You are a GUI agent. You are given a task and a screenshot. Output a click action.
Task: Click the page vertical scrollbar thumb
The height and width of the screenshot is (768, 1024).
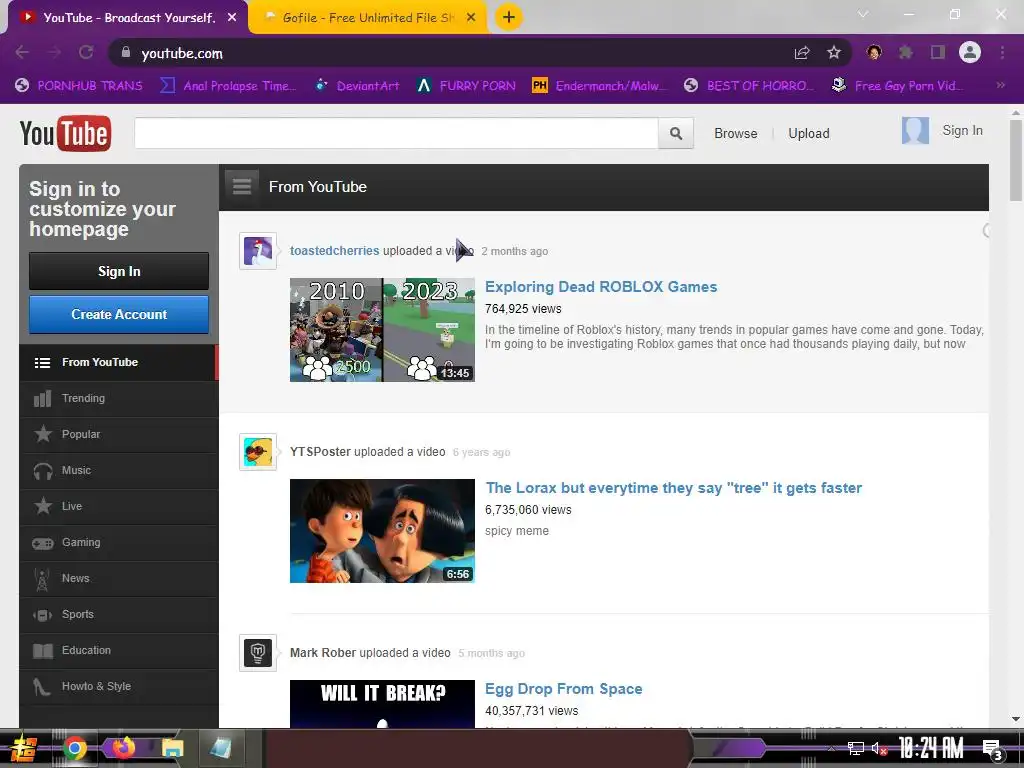click(x=1016, y=160)
